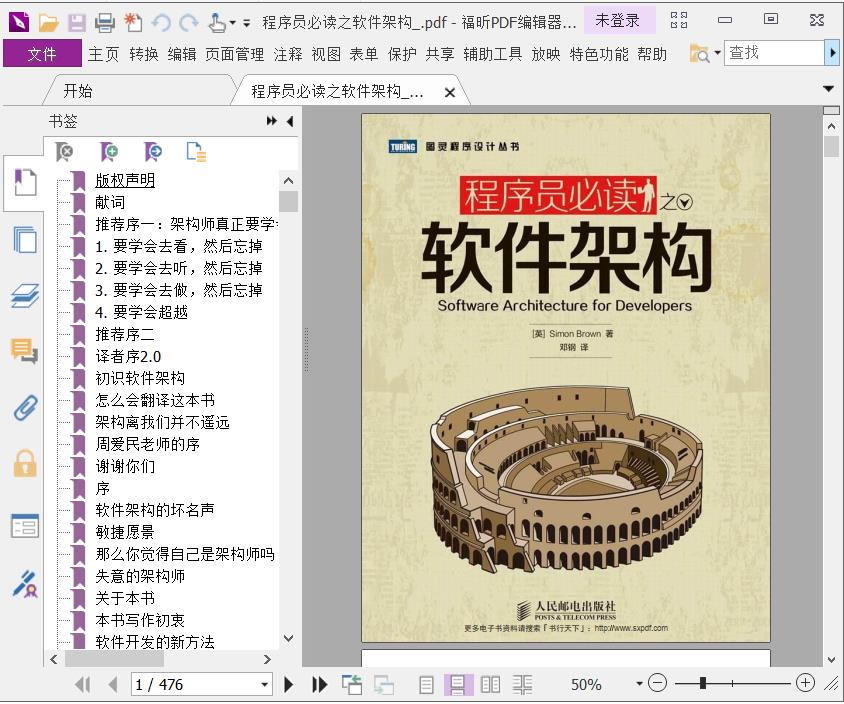Screen dimensions: 844x704
Task: Open the 页面管理 ribbon tab
Action: click(x=235, y=54)
